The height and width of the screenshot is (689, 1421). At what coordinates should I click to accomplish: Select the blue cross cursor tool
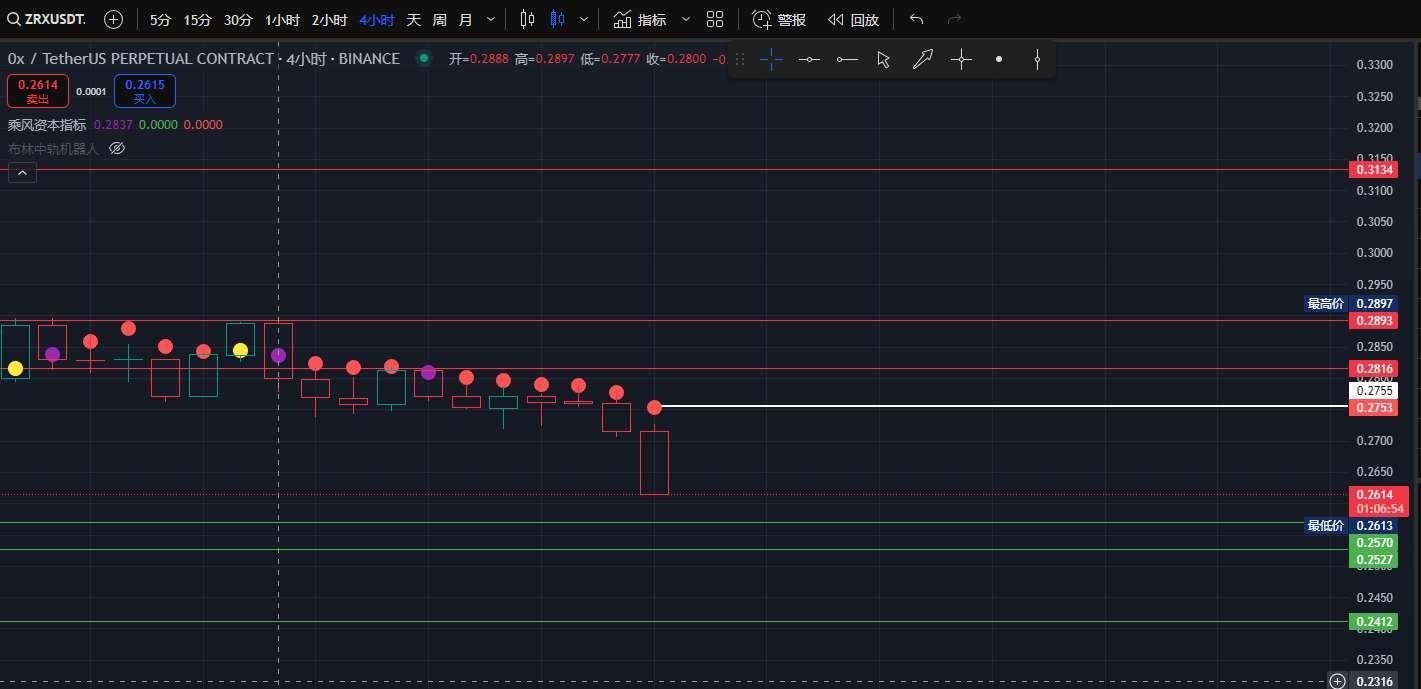[x=770, y=60]
